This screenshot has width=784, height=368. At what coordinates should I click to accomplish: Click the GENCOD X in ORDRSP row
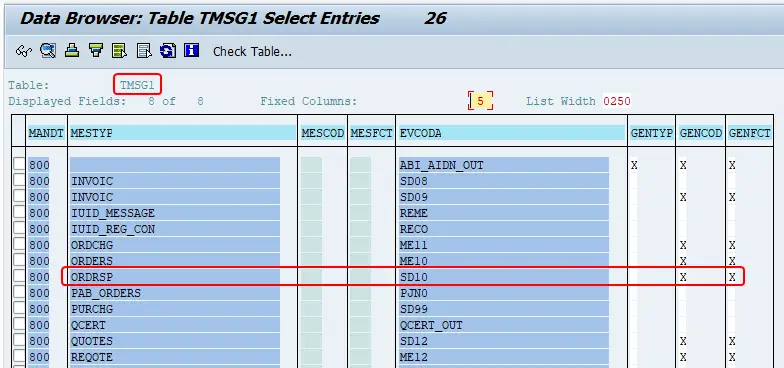click(683, 277)
